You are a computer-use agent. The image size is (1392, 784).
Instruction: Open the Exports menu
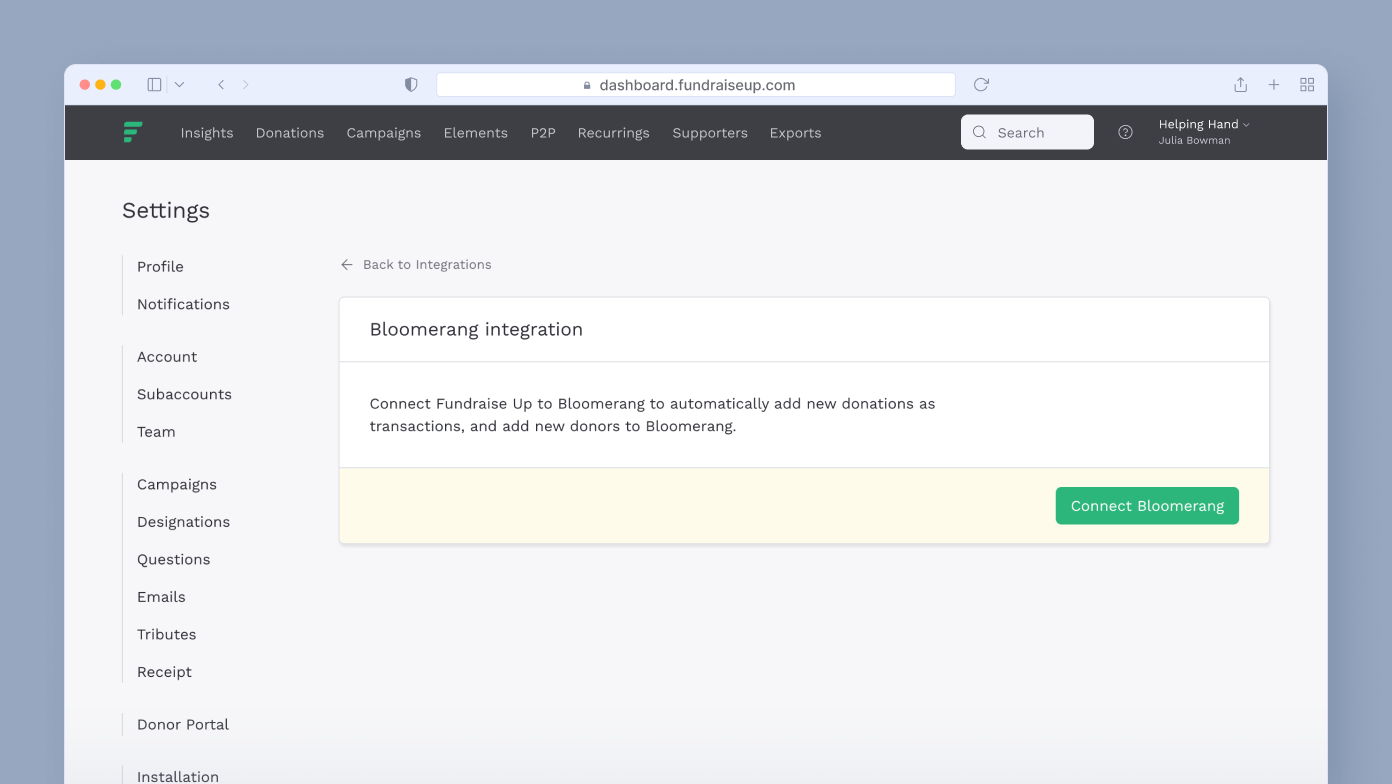[x=796, y=133]
